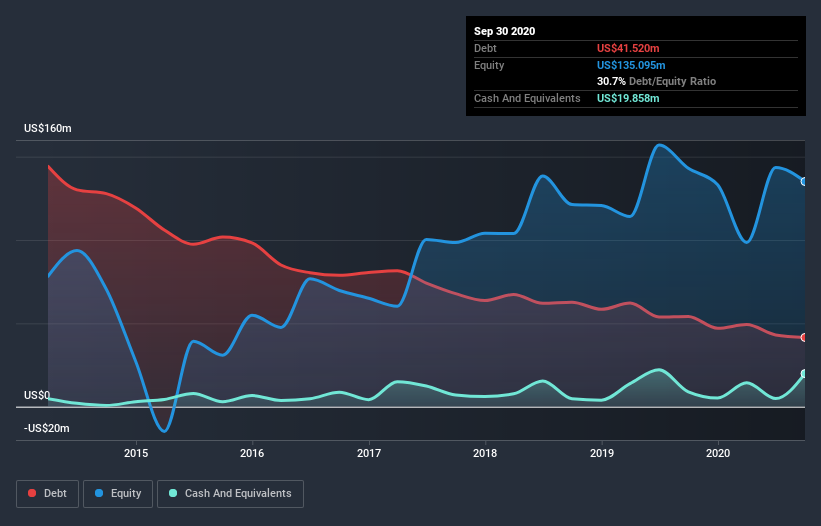Click the 30.7% Debt/Equity Ratio text
The width and height of the screenshot is (821, 526).
pyautogui.click(x=657, y=81)
